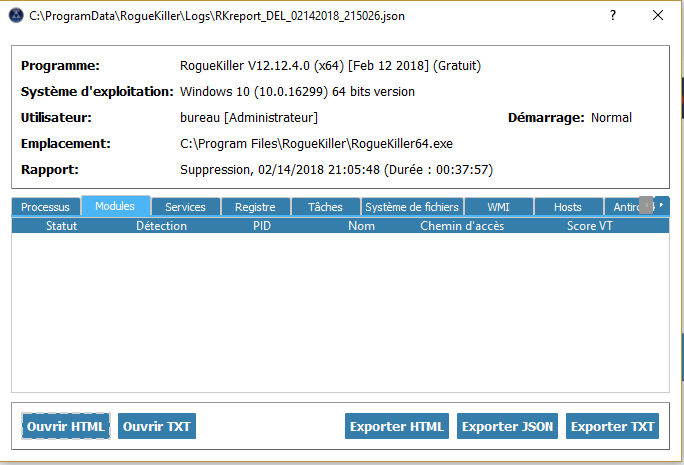Click the report file path in title bar
Screen dimensions: 684x465
[217, 16]
